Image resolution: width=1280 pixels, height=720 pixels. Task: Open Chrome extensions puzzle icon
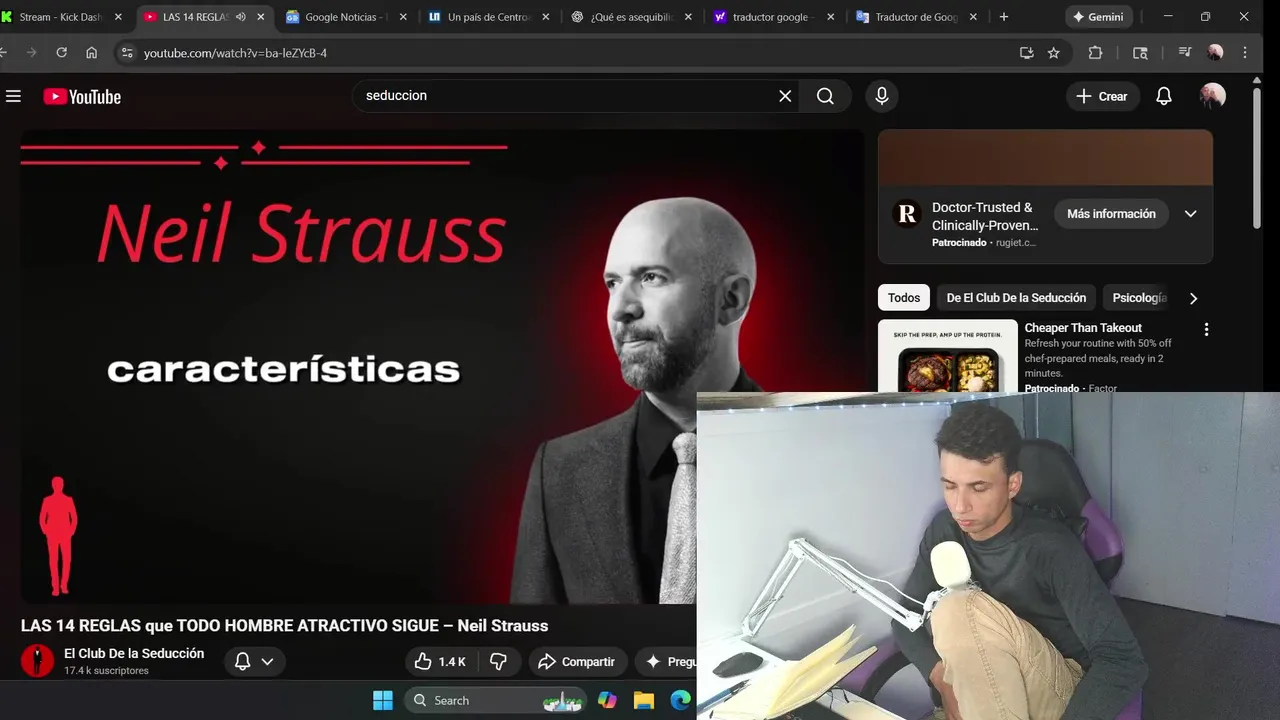coord(1095,53)
